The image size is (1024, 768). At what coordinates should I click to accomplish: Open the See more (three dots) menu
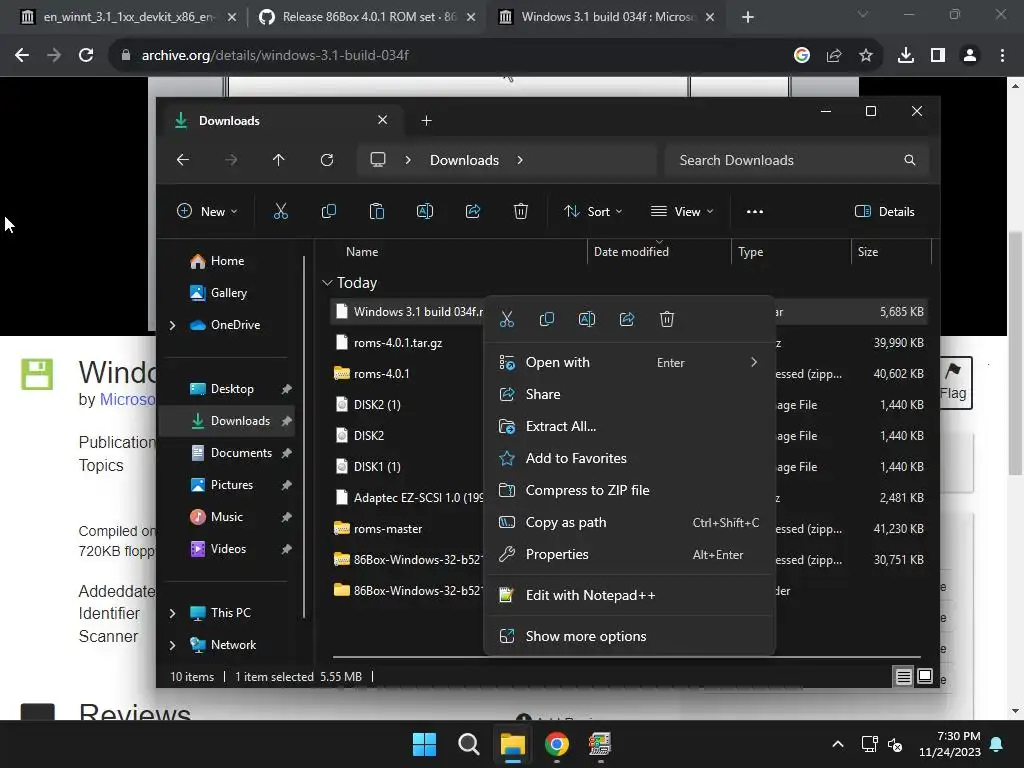pyautogui.click(x=755, y=212)
